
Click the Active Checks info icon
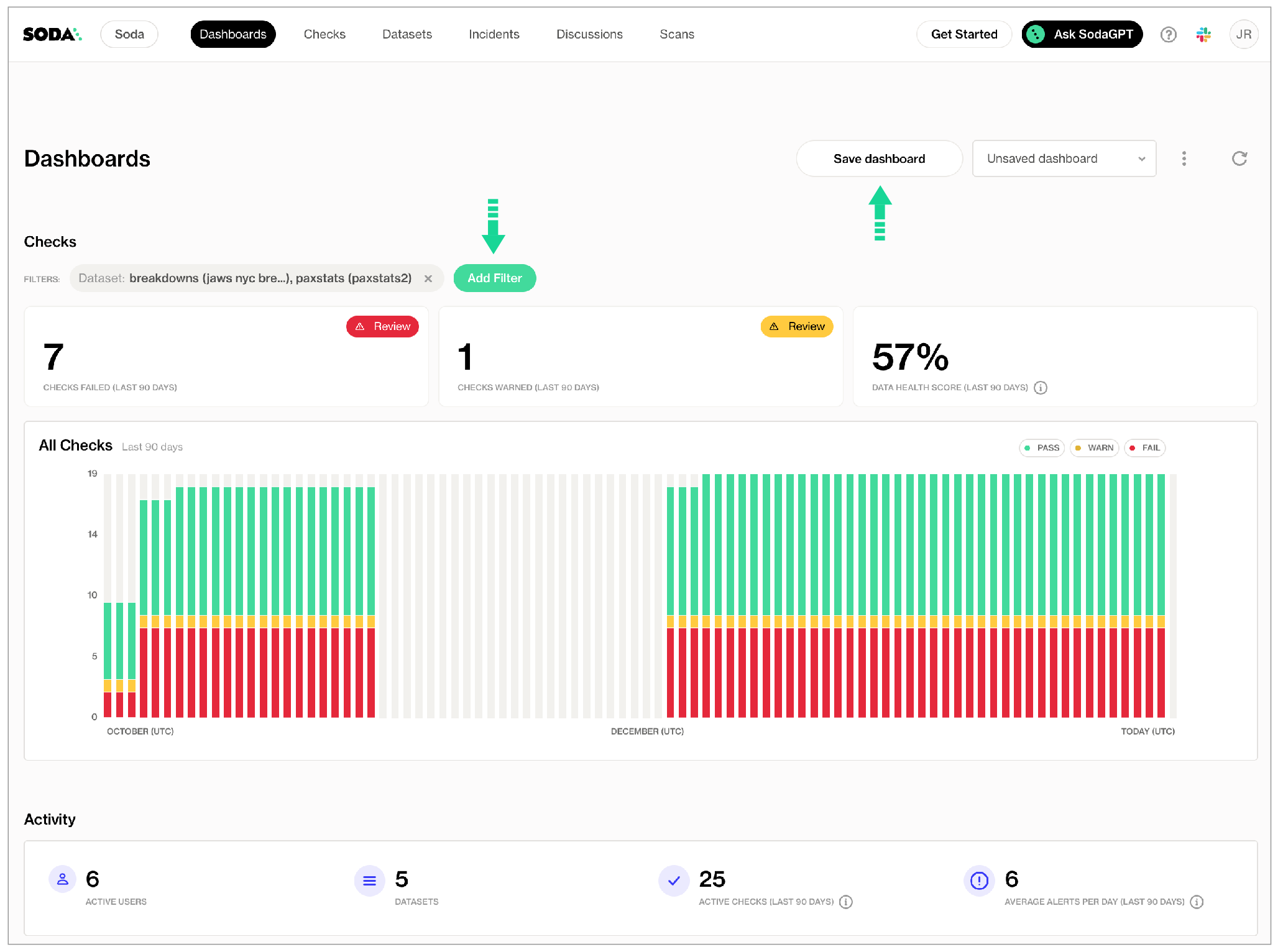[846, 902]
